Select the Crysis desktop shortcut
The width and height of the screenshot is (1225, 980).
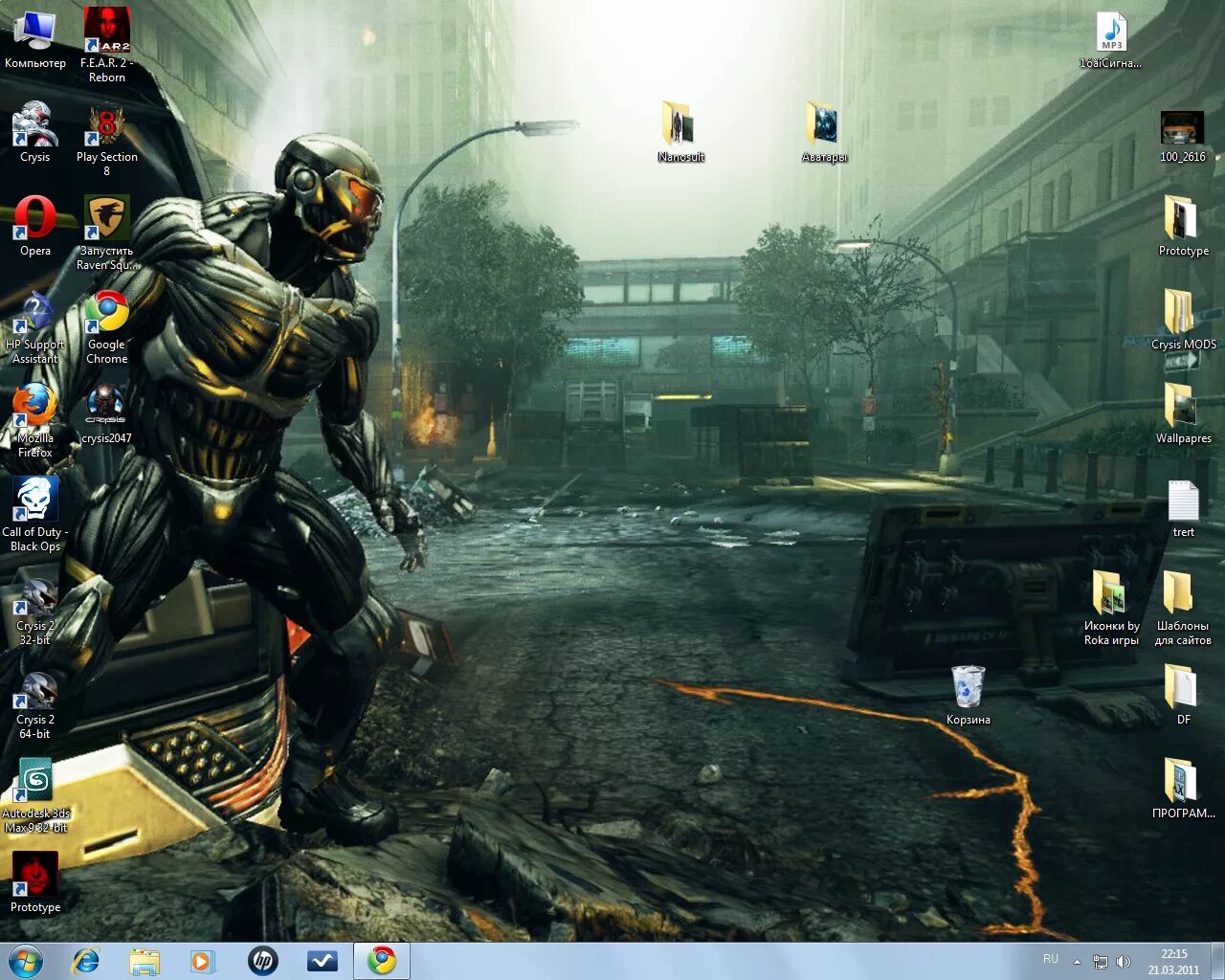coord(35,132)
